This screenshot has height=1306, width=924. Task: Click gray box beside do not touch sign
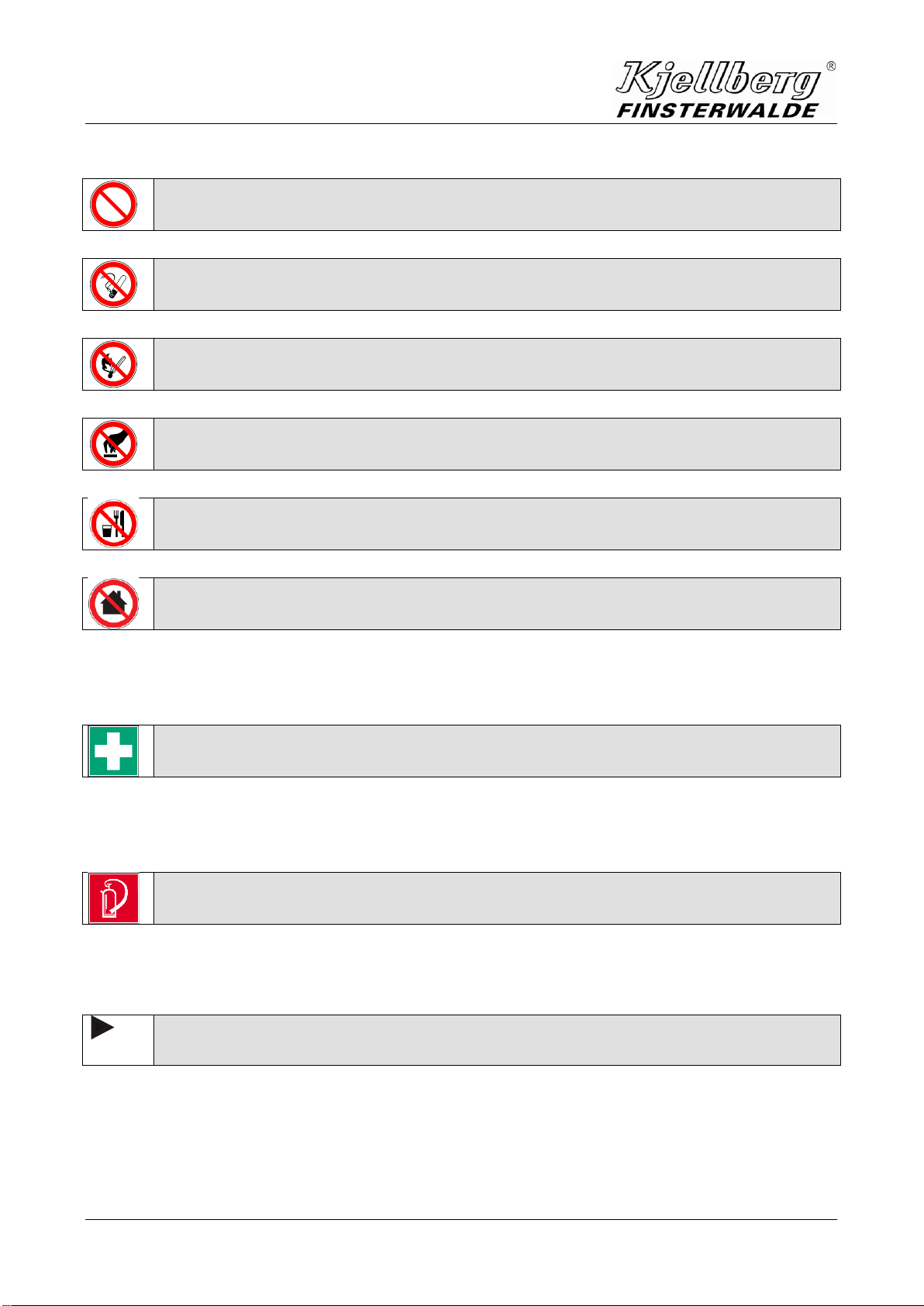(x=497, y=444)
